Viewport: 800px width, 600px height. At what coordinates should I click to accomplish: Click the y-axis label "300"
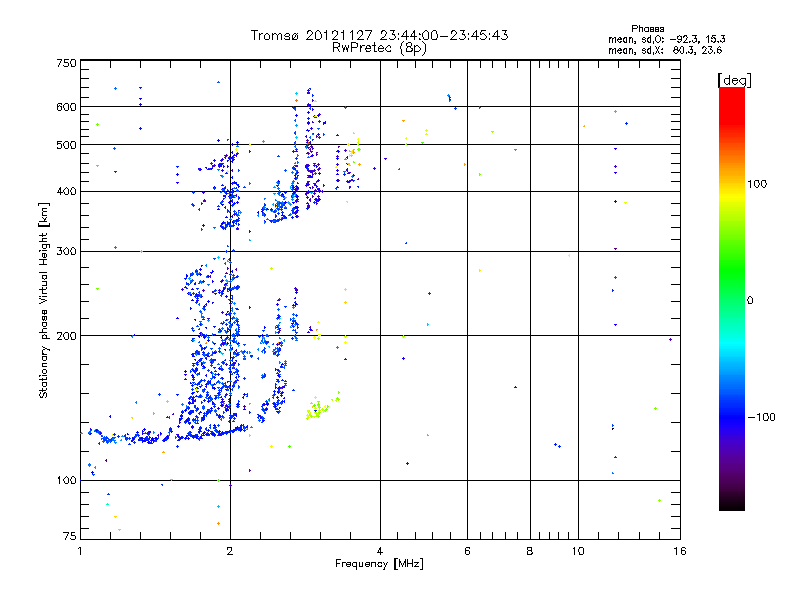click(66, 252)
